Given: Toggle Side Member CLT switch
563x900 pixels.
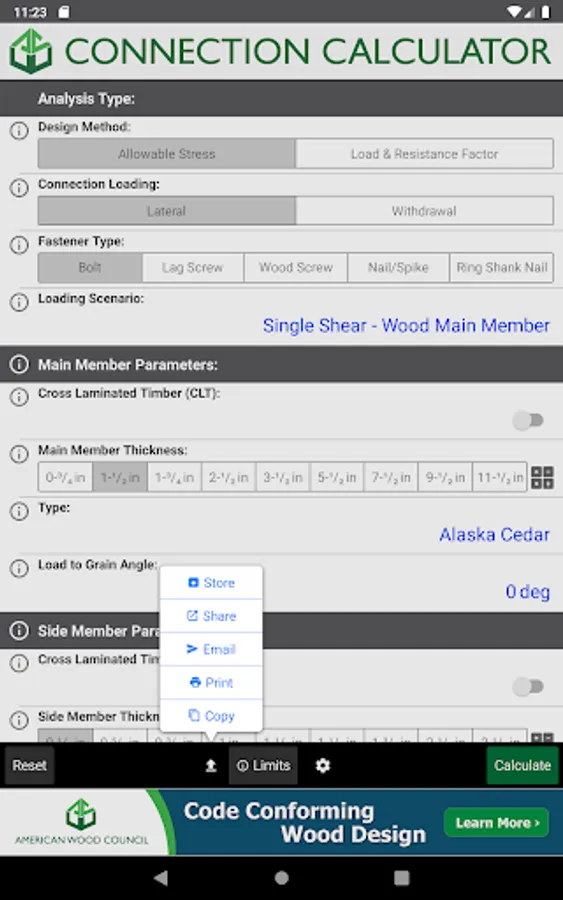Looking at the screenshot, I should click(x=529, y=686).
